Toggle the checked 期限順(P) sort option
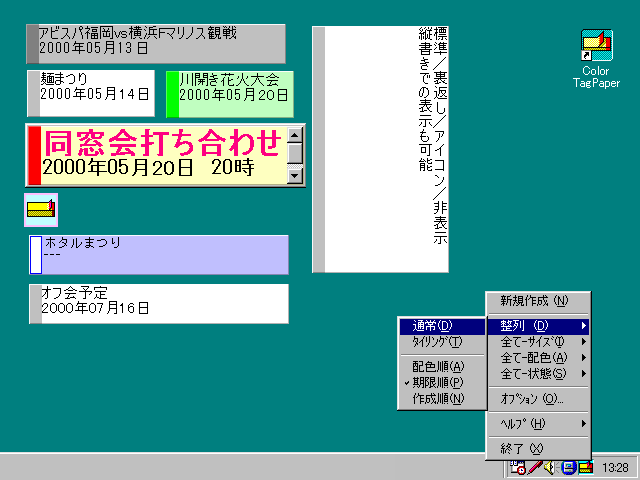The width and height of the screenshot is (640, 480). (x=442, y=382)
